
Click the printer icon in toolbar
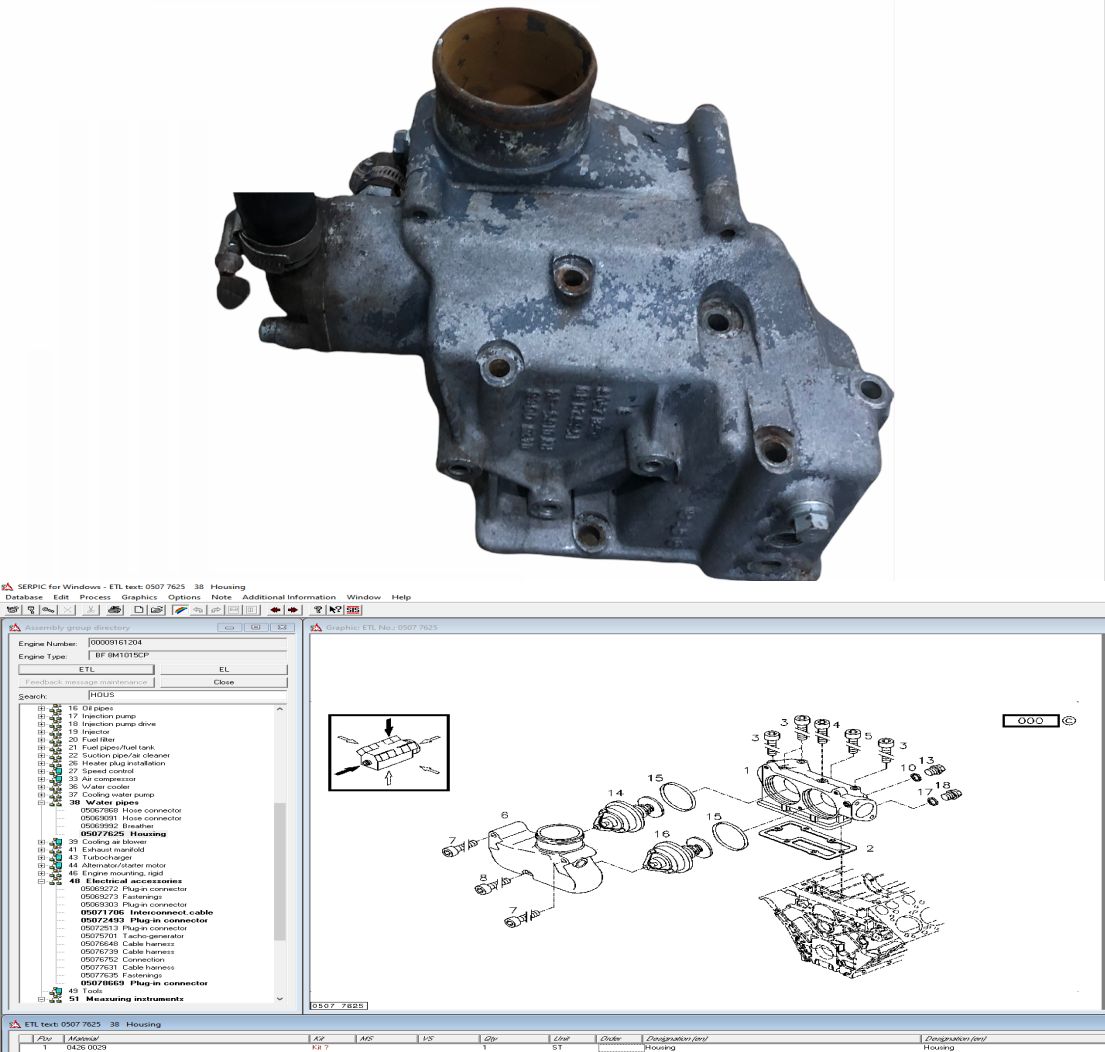(x=115, y=610)
